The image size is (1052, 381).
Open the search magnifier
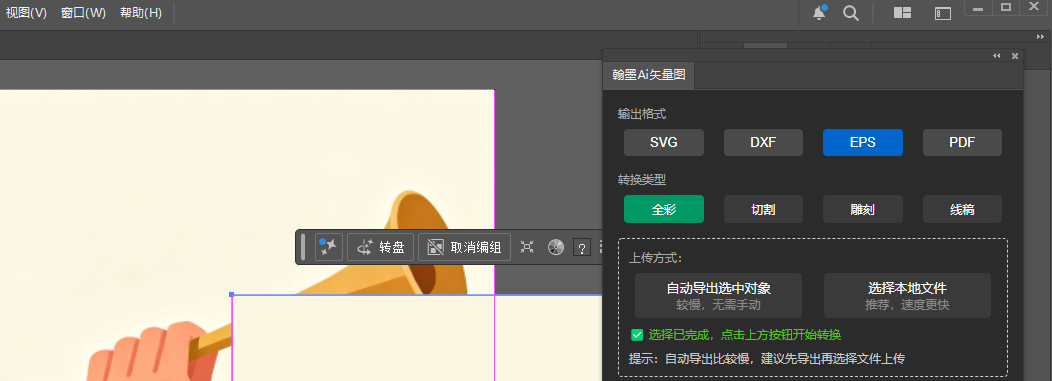851,13
